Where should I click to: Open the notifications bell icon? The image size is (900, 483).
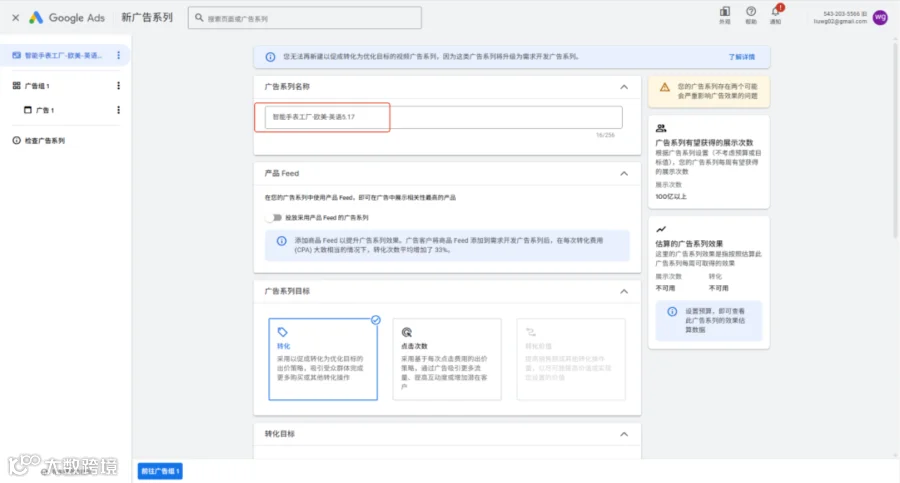click(776, 12)
